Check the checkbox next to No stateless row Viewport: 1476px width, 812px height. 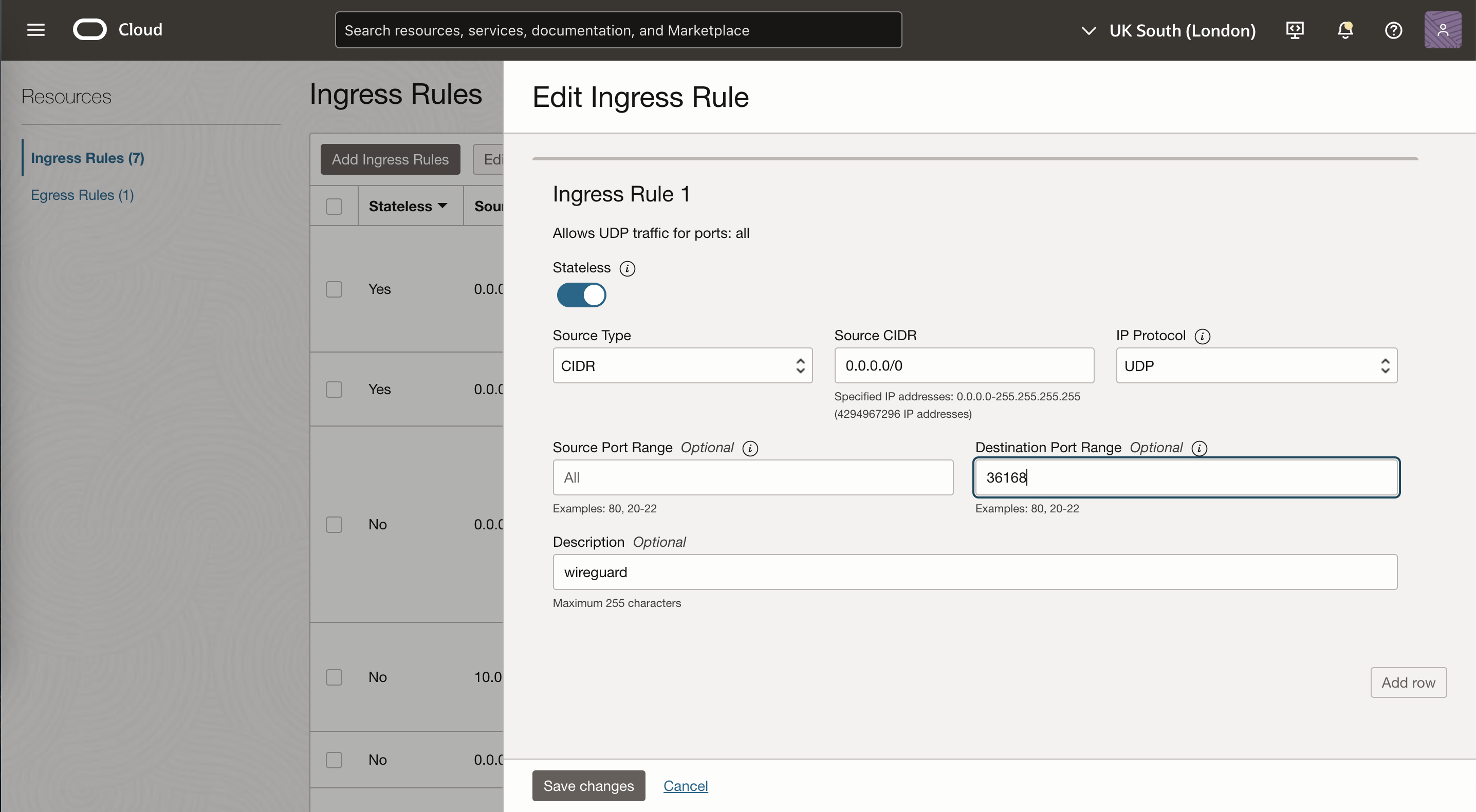point(333,522)
